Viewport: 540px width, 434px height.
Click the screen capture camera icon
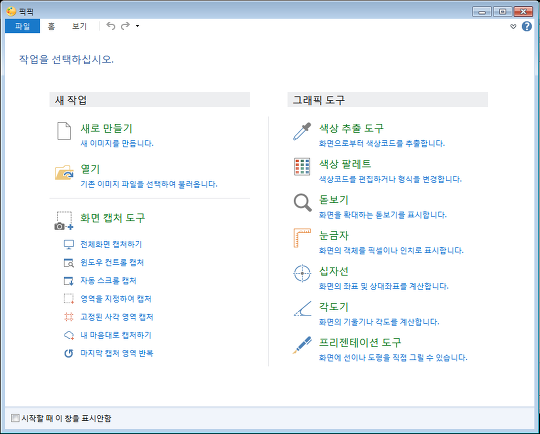pyautogui.click(x=64, y=220)
